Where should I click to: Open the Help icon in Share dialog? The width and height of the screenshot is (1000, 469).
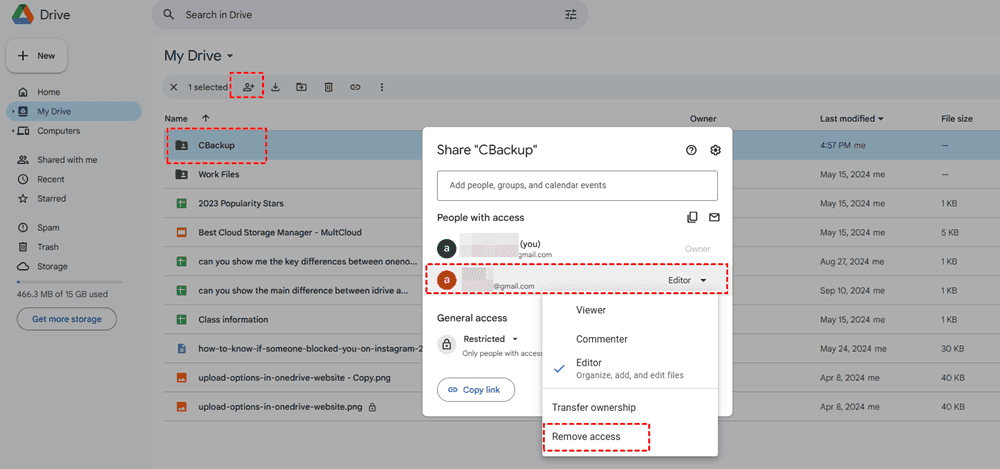point(691,150)
